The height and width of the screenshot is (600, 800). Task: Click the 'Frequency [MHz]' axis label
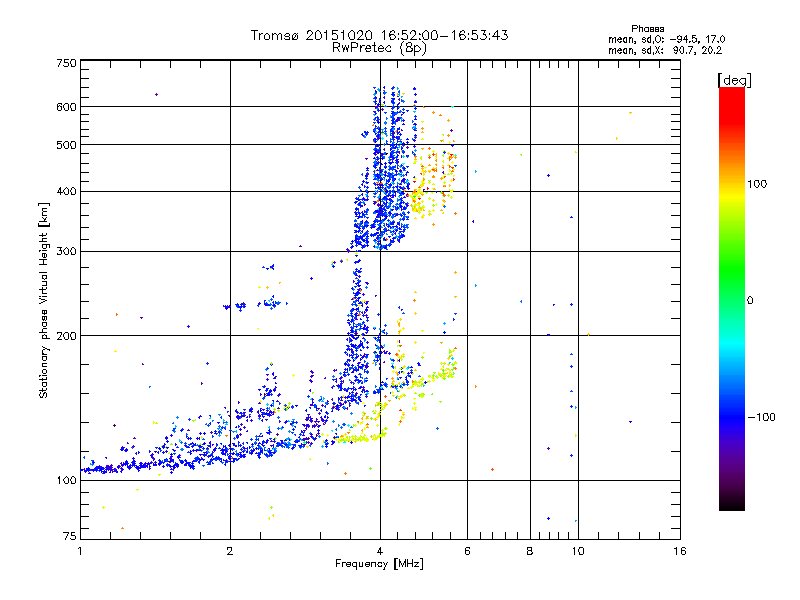[x=379, y=564]
